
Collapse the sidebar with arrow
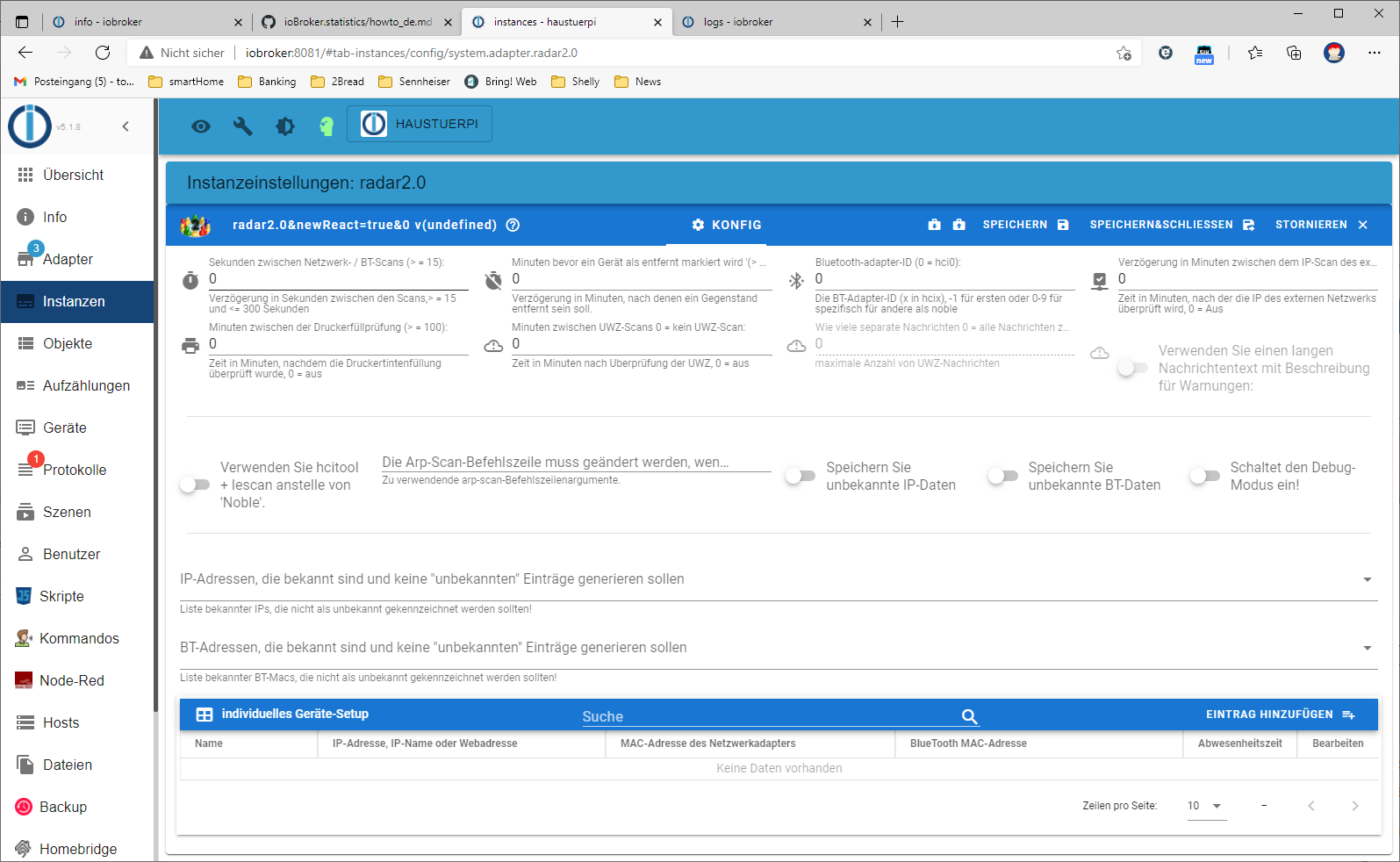click(x=126, y=126)
